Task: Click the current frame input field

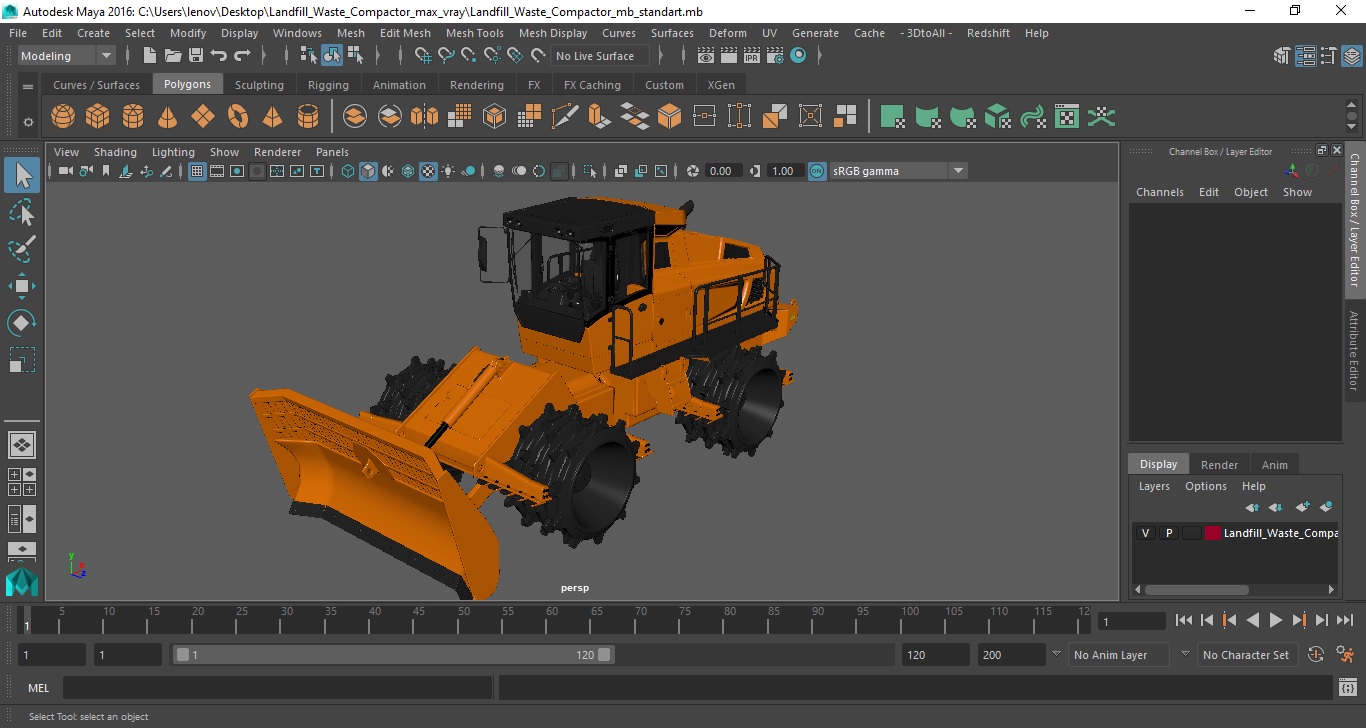Action: click(x=1132, y=621)
